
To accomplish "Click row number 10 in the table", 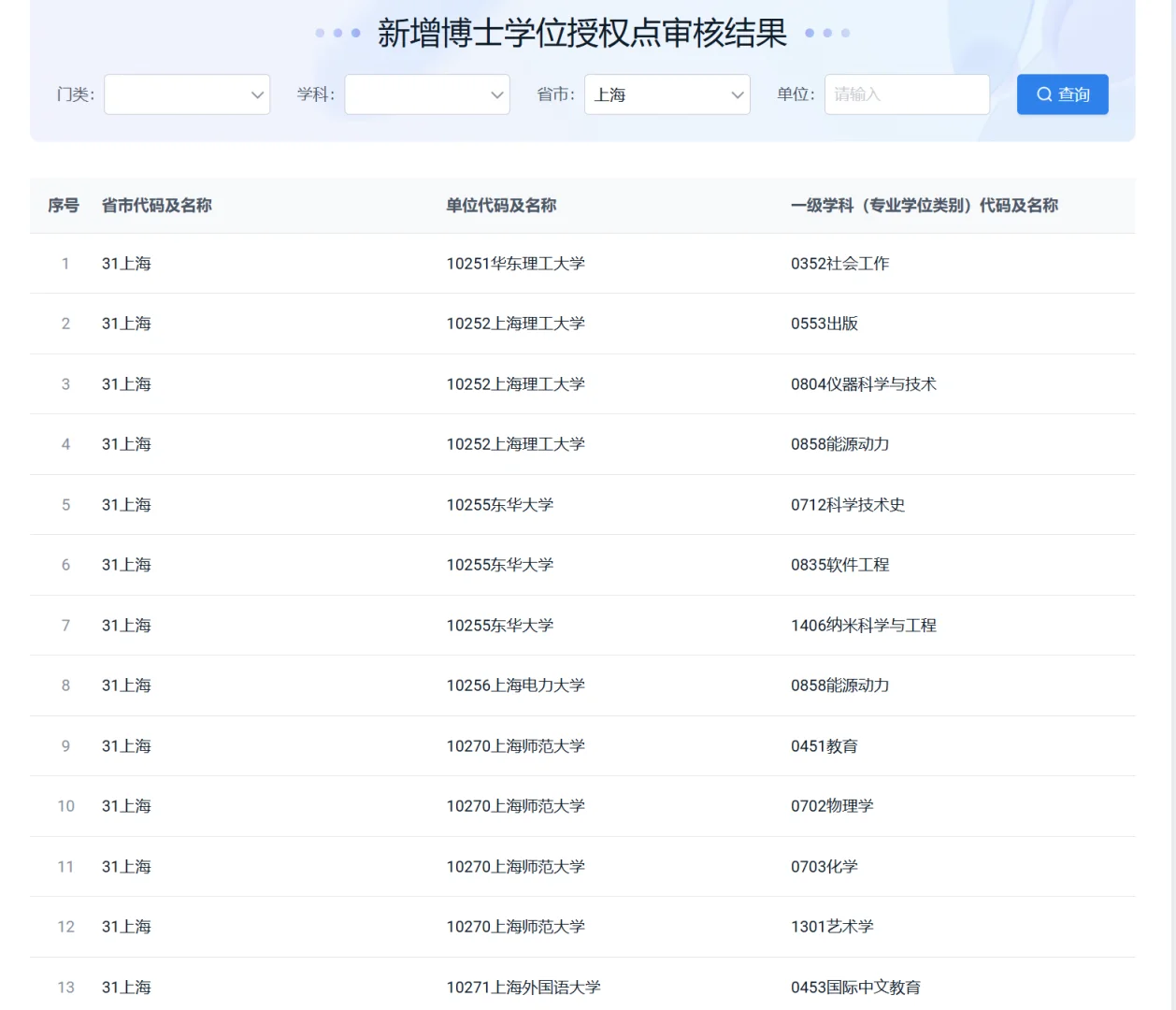I will coord(65,806).
